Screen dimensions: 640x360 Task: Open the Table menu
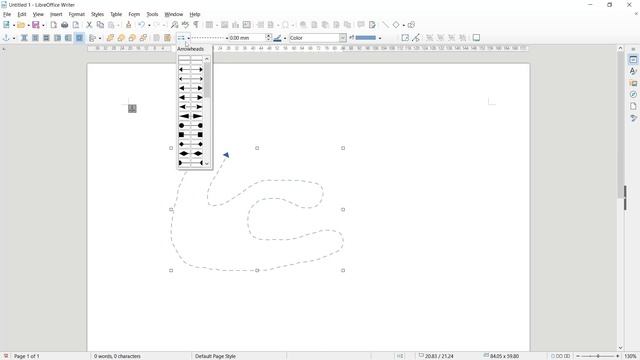pyautogui.click(x=116, y=14)
